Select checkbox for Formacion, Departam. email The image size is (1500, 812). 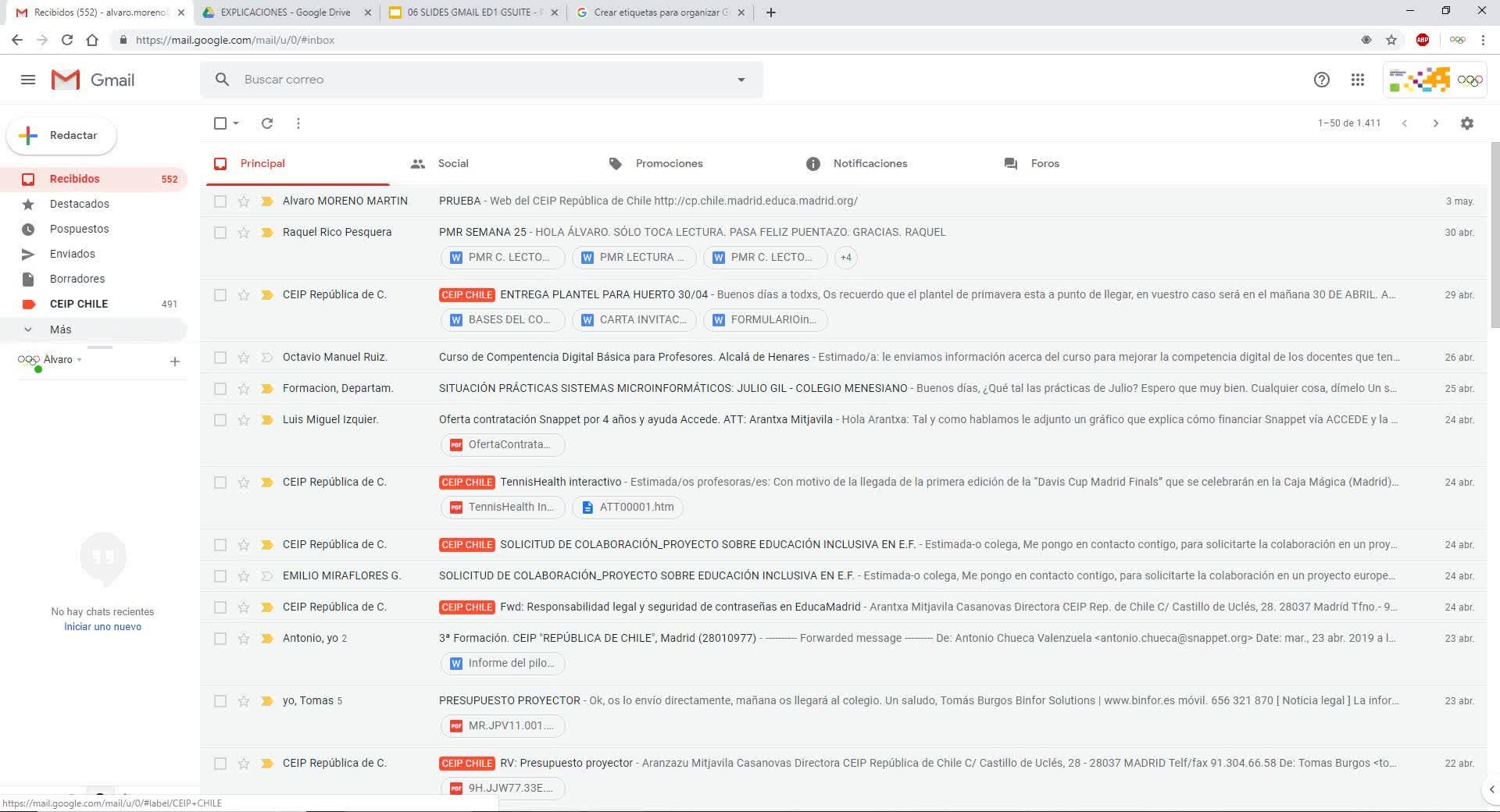[x=220, y=389]
